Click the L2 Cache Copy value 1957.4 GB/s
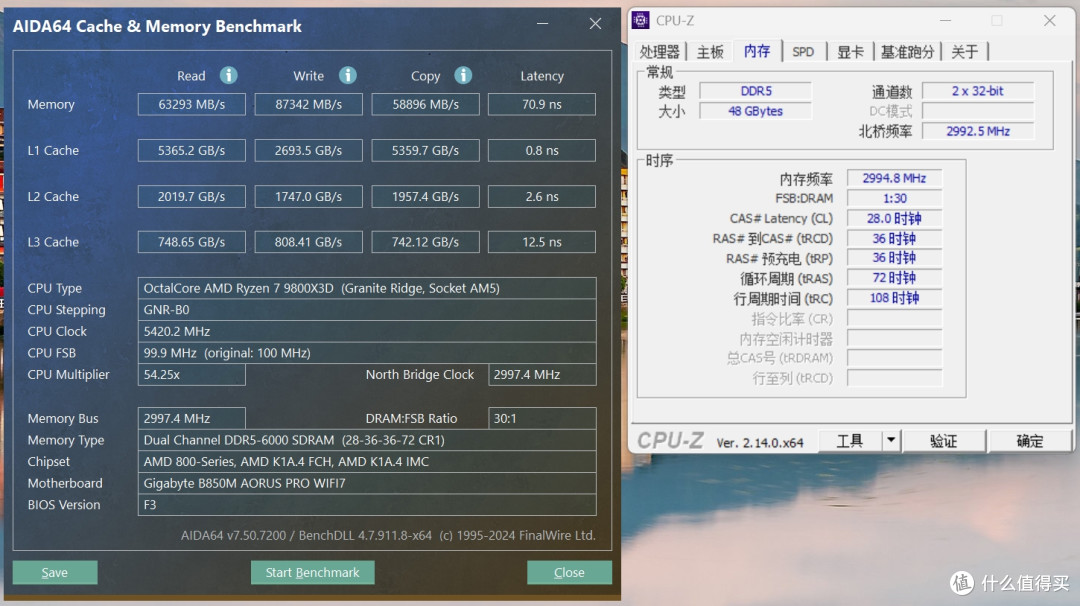 pos(426,196)
